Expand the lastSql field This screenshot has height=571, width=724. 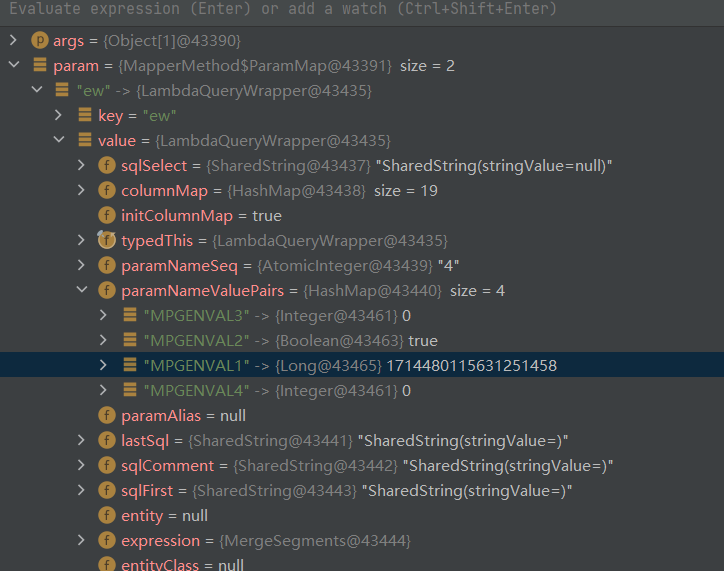point(81,440)
